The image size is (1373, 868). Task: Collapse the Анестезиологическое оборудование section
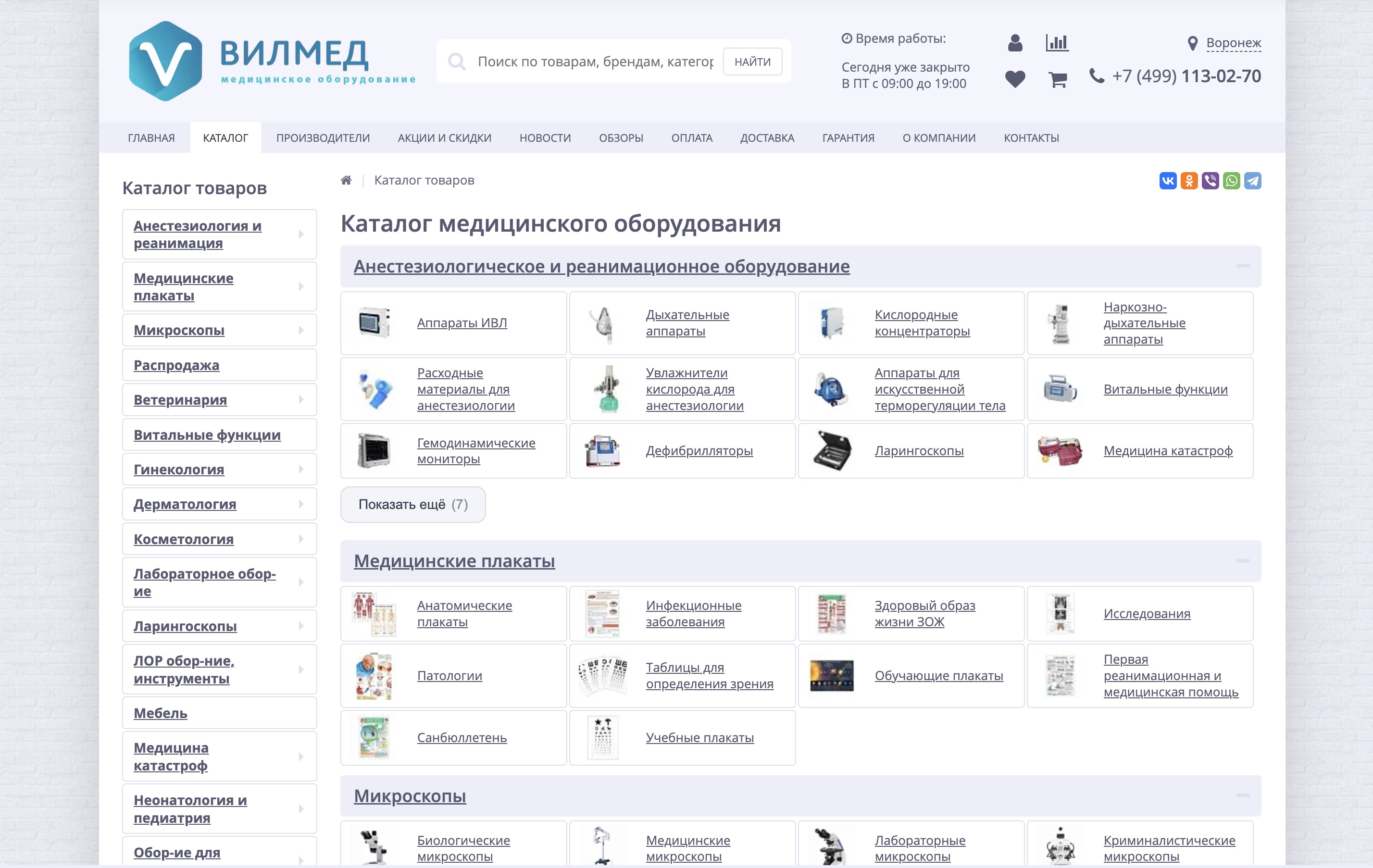click(1243, 266)
